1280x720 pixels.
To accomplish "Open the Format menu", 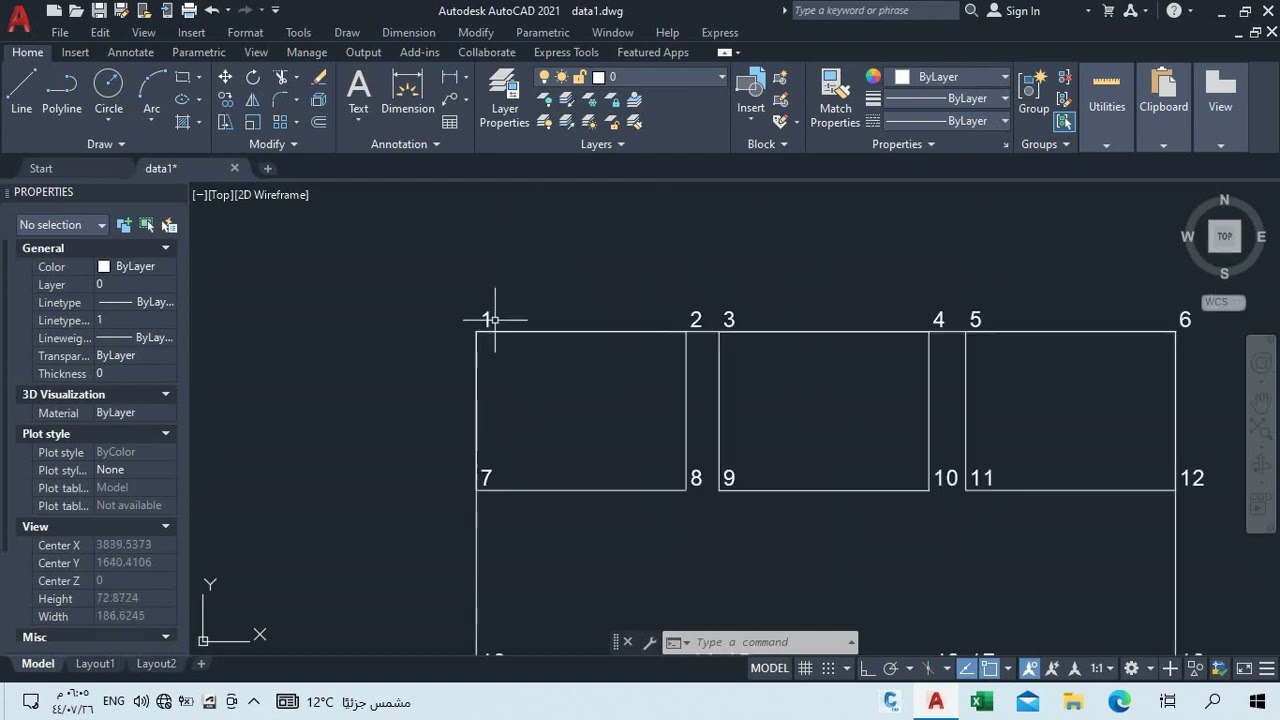I will [245, 32].
